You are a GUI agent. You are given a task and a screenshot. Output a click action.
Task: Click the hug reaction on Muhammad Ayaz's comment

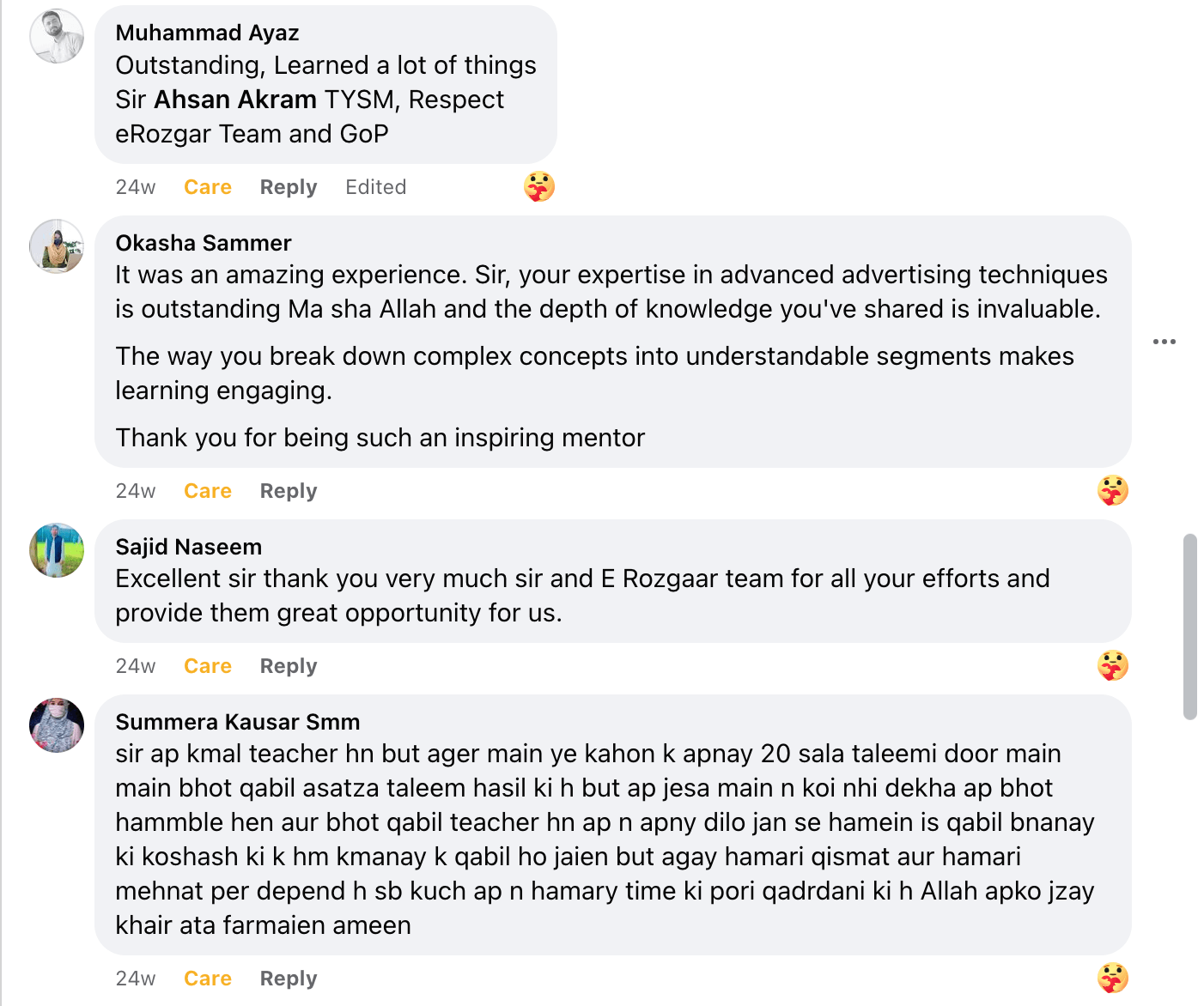point(539,185)
